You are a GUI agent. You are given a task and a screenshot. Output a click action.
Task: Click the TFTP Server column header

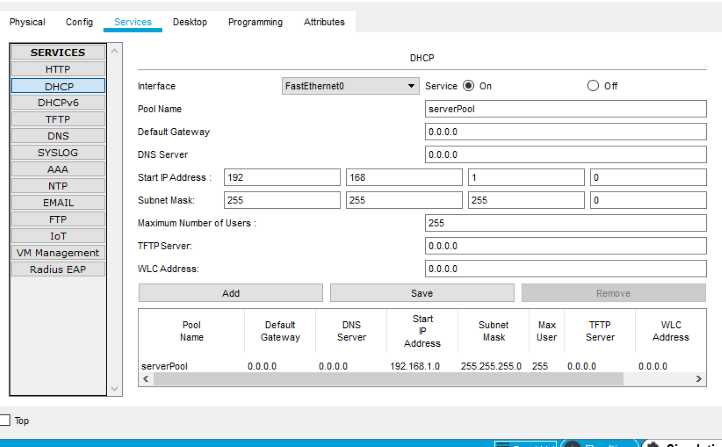click(x=600, y=331)
